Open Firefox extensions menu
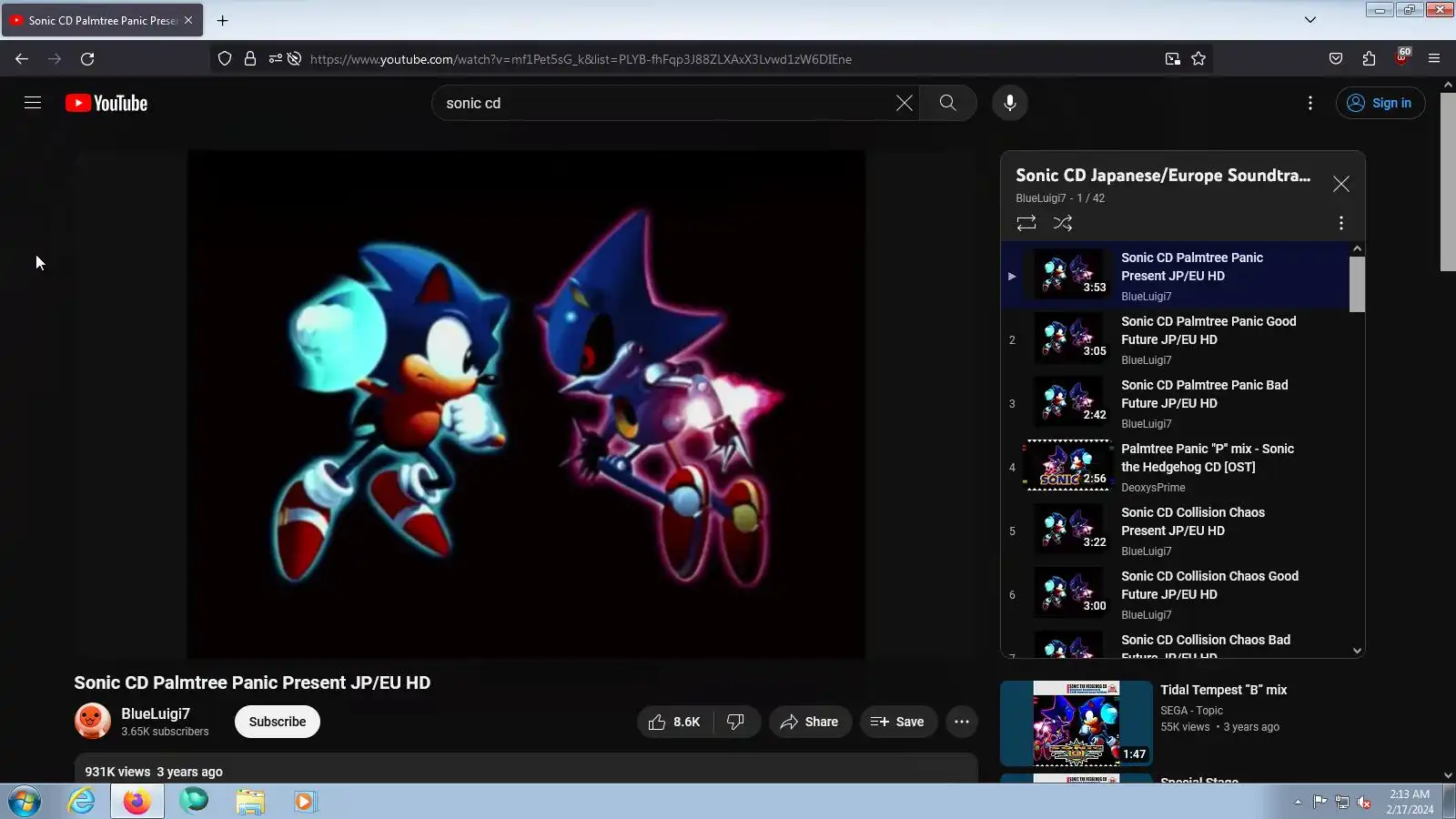The width and height of the screenshot is (1456, 819). [1369, 59]
